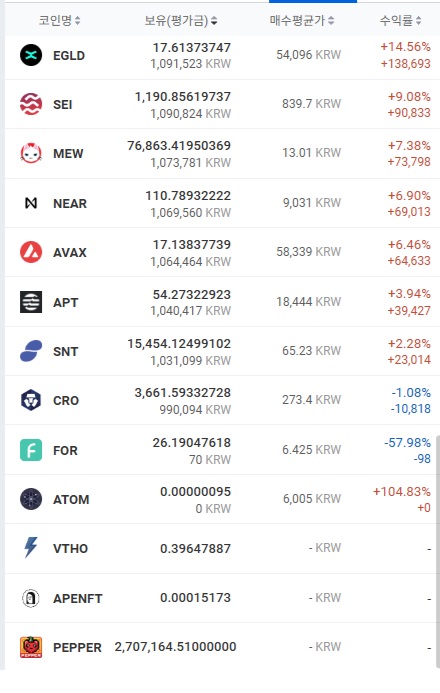Click the SNT blue logo
440x693 pixels.
[31, 351]
